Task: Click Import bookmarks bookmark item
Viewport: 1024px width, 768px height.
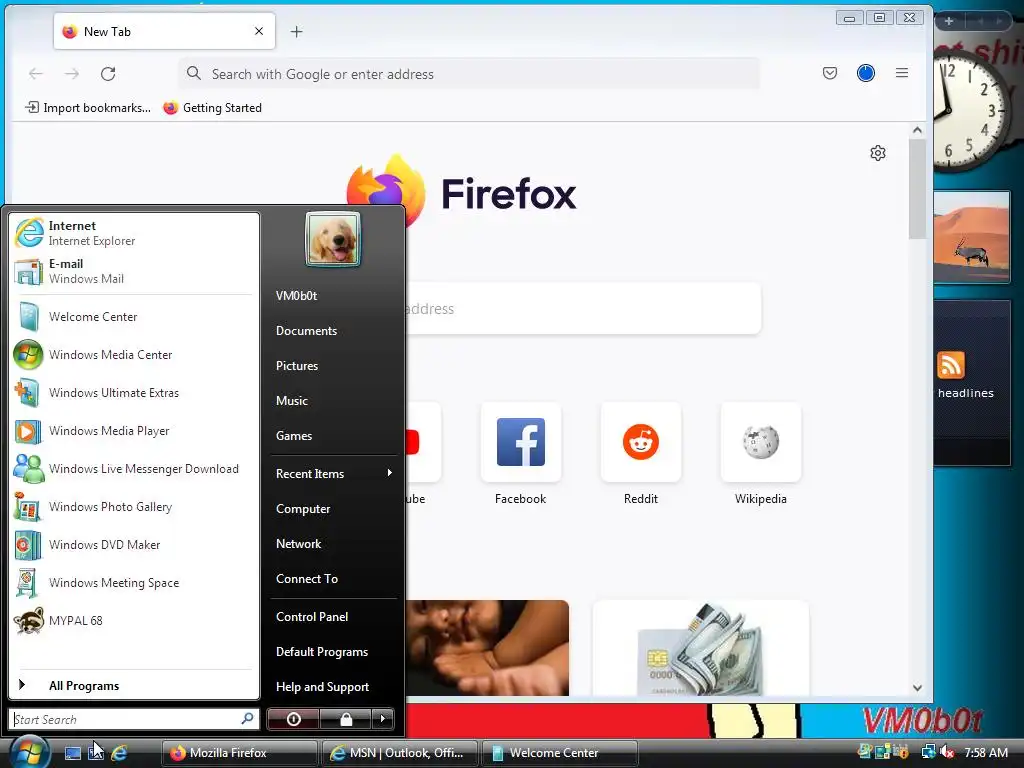Action: (x=88, y=108)
